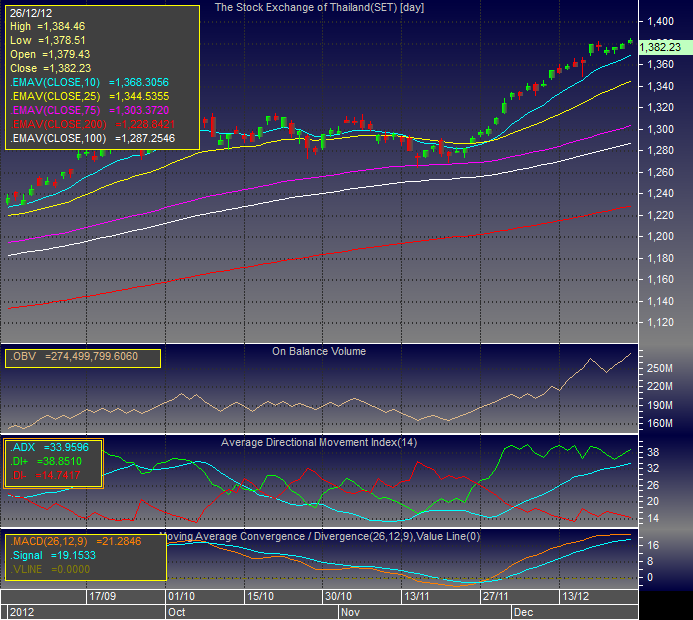Click the chart title 'The Stock Exchange of Thailand(SET) [day]'

319,8
